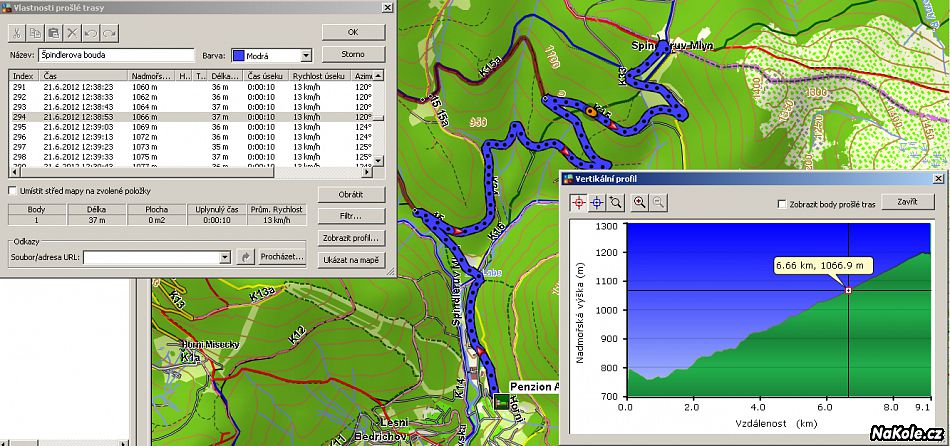Click OK in track properties dialog
This screenshot has width=950, height=446.
pos(353,32)
